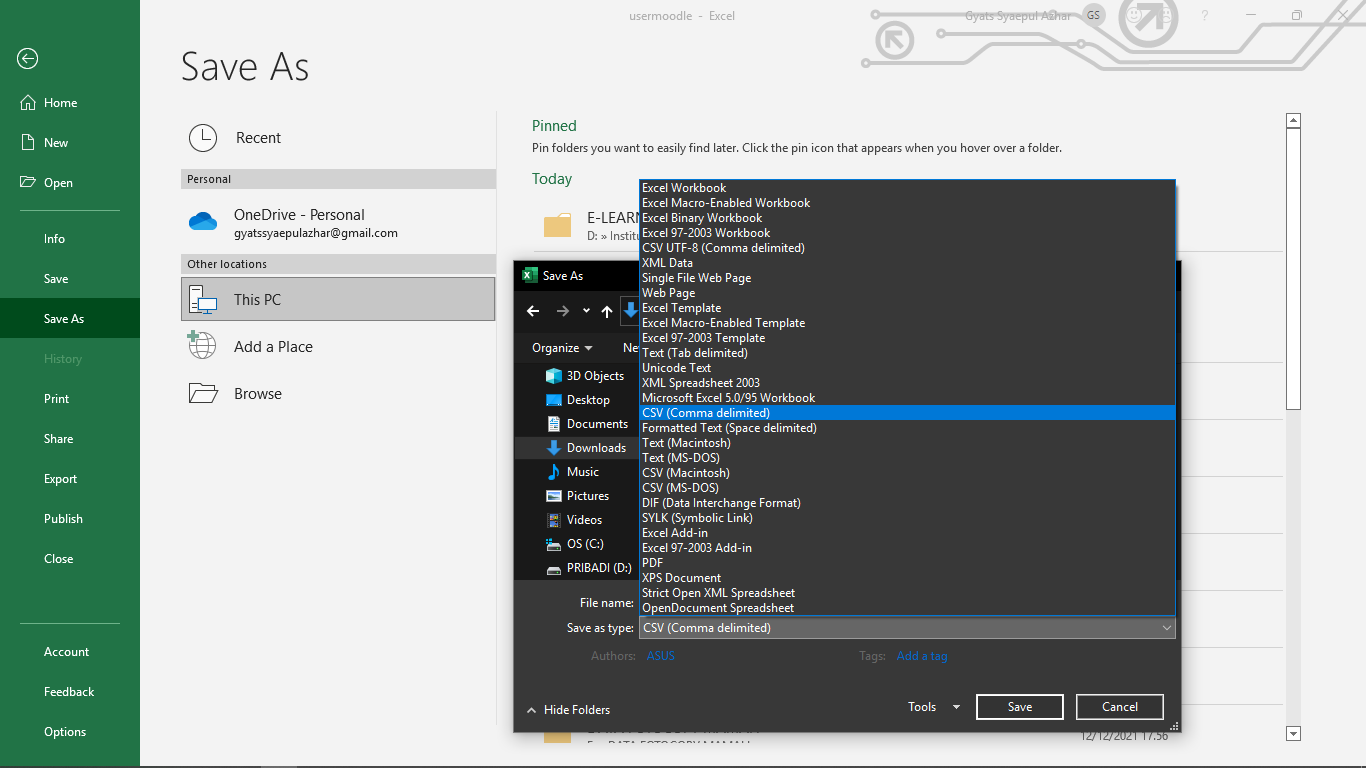Click Close in the backstage sidebar
1366x768 pixels.
pos(70,559)
